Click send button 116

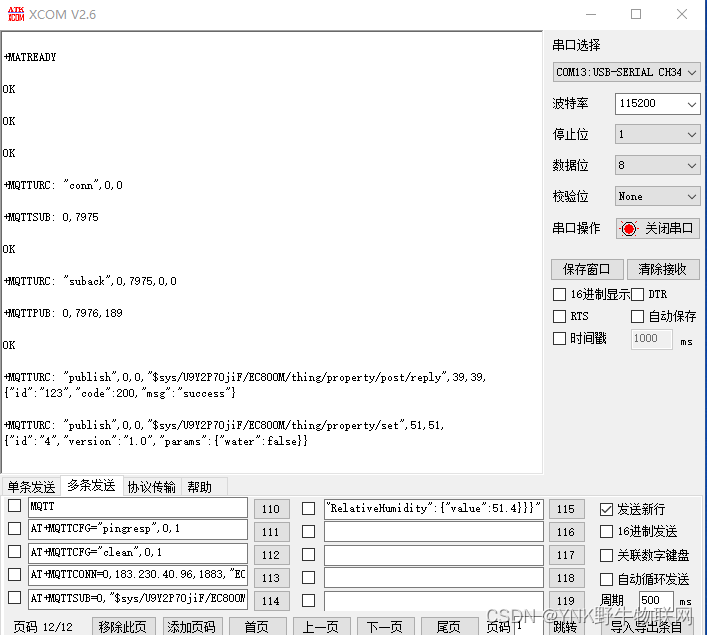pos(566,532)
